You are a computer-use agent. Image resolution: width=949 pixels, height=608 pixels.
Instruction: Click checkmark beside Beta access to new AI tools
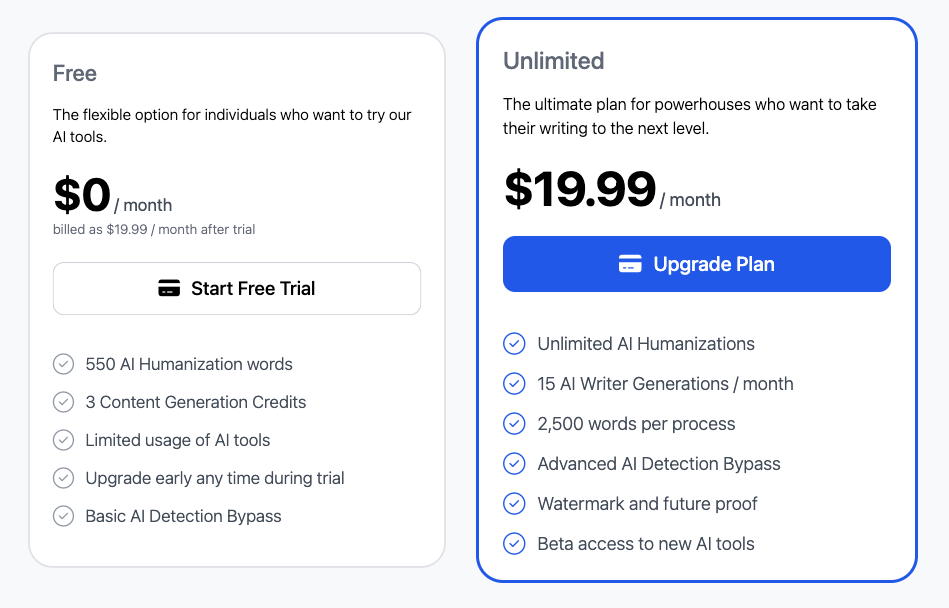[514, 544]
